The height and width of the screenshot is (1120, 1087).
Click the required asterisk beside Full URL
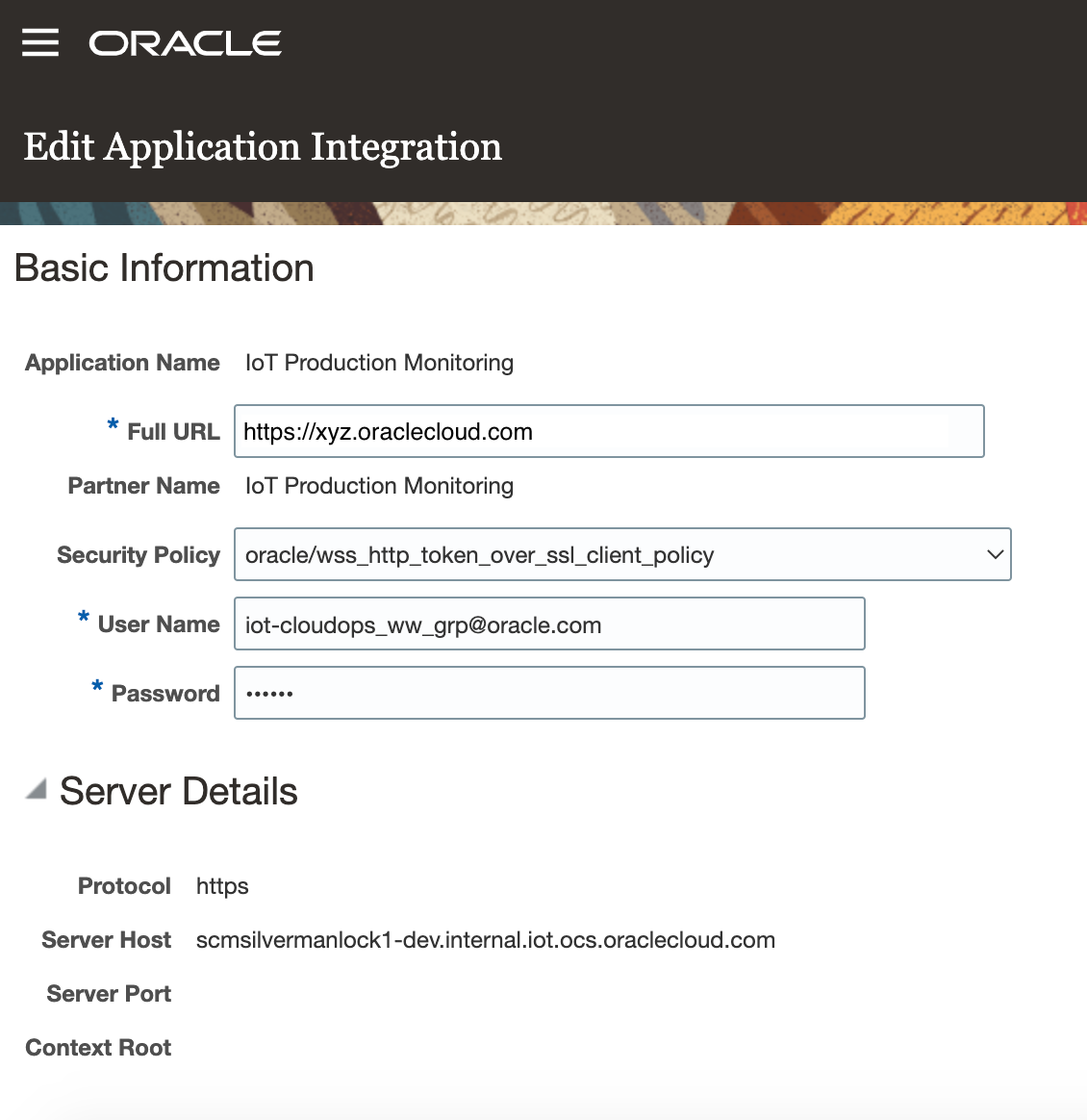tap(113, 425)
